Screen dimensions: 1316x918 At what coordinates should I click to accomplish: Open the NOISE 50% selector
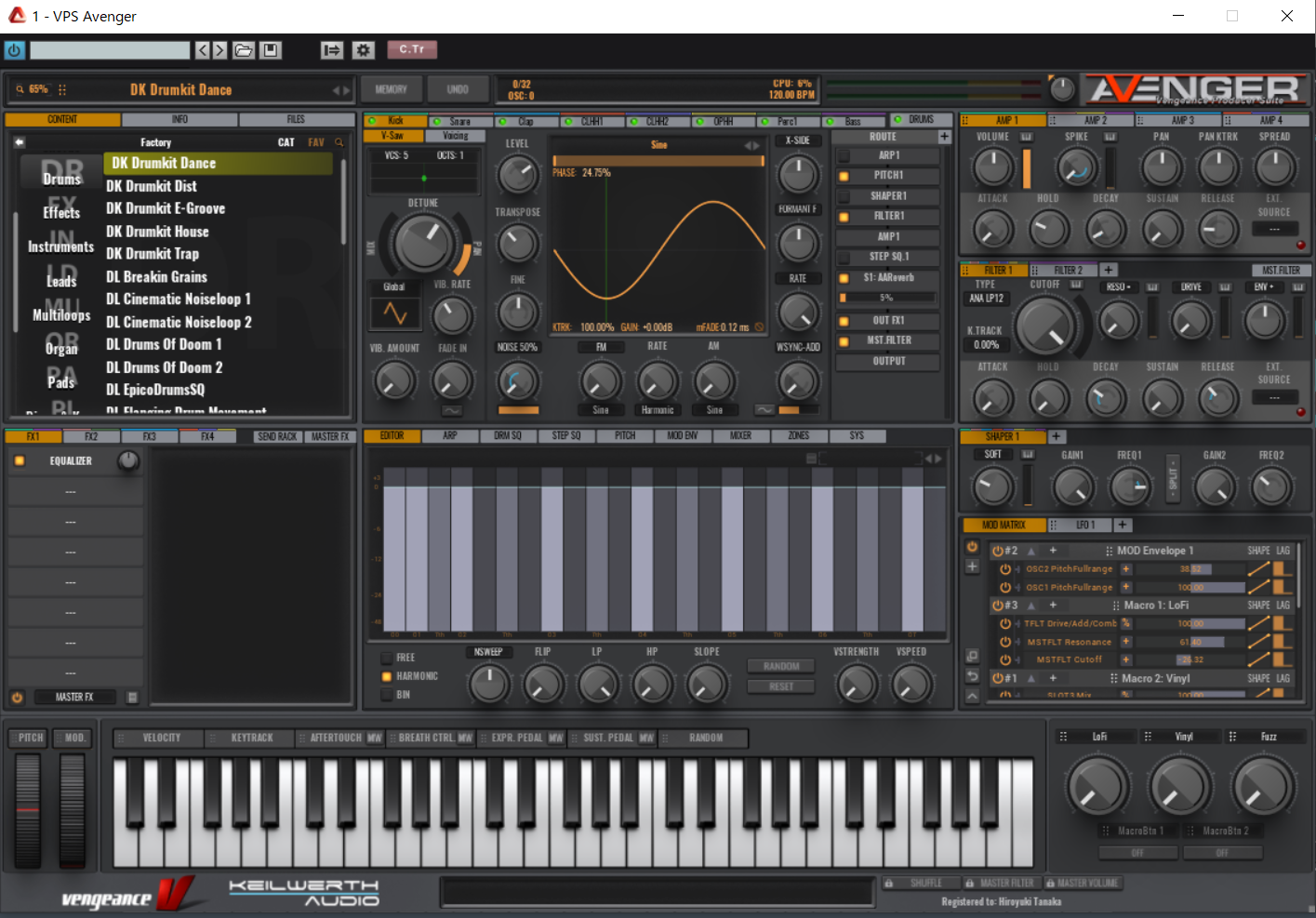pos(518,347)
